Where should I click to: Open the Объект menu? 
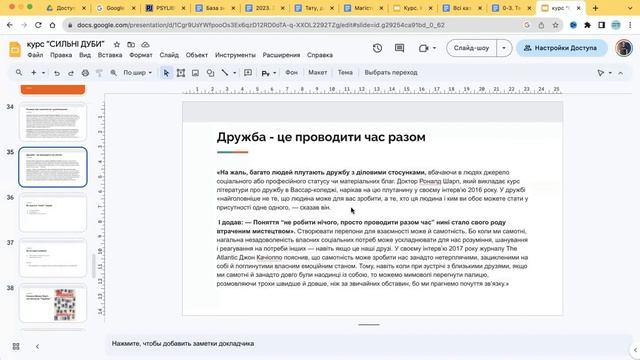click(x=197, y=55)
